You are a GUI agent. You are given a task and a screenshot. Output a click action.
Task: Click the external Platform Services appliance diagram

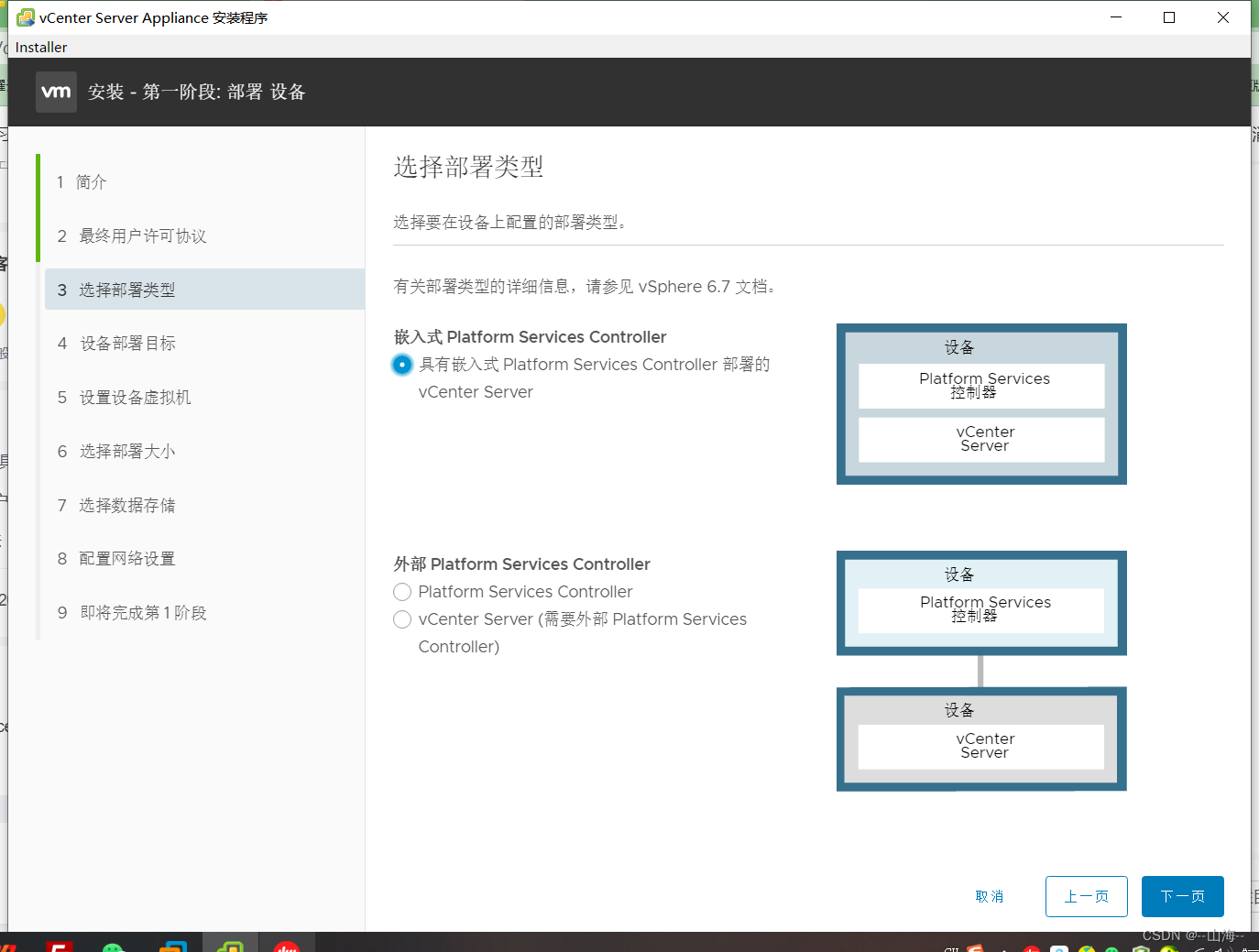click(981, 603)
